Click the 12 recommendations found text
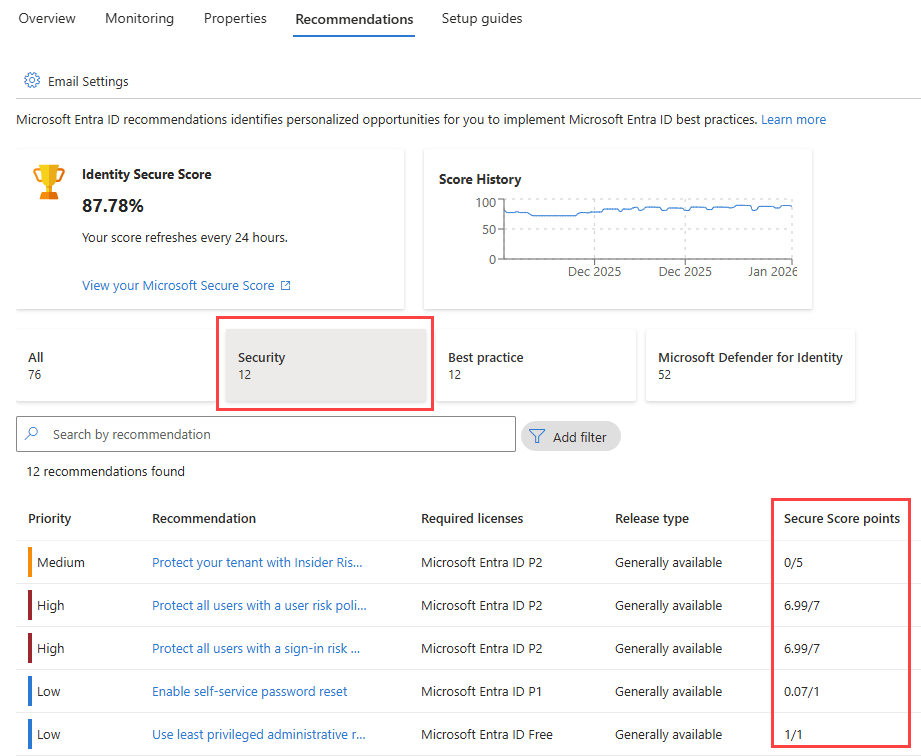Screen dimensions: 921x756 pyautogui.click(x=106, y=472)
